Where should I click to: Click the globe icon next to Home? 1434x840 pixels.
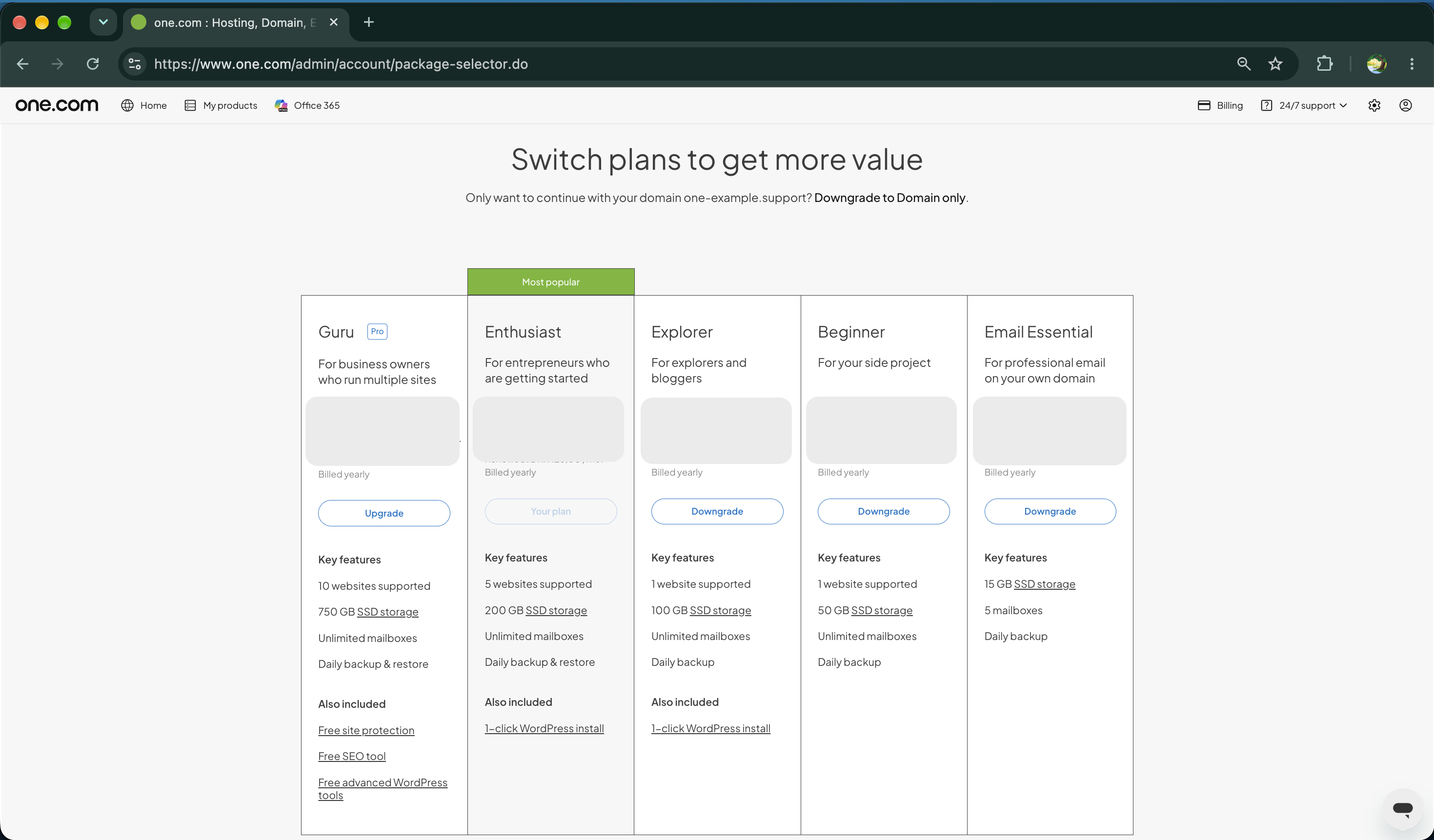[127, 105]
